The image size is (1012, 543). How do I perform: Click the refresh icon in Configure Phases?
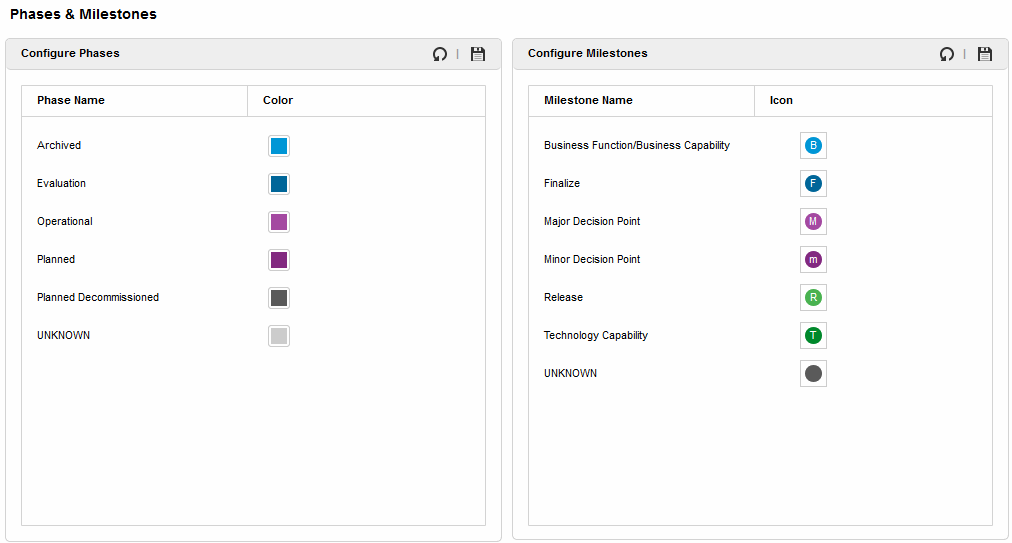pos(440,54)
